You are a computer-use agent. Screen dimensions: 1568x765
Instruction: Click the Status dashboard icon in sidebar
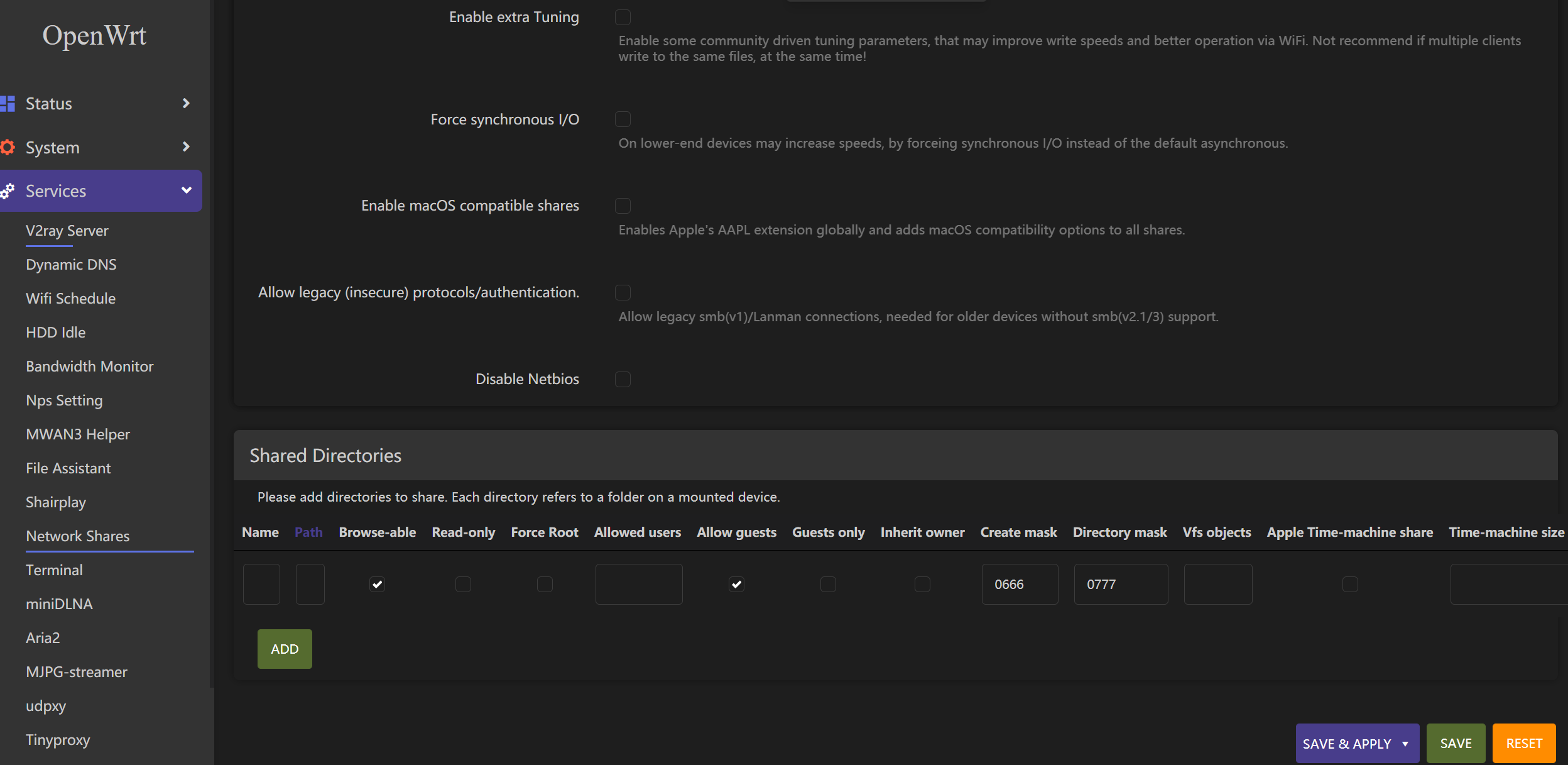[x=8, y=104]
